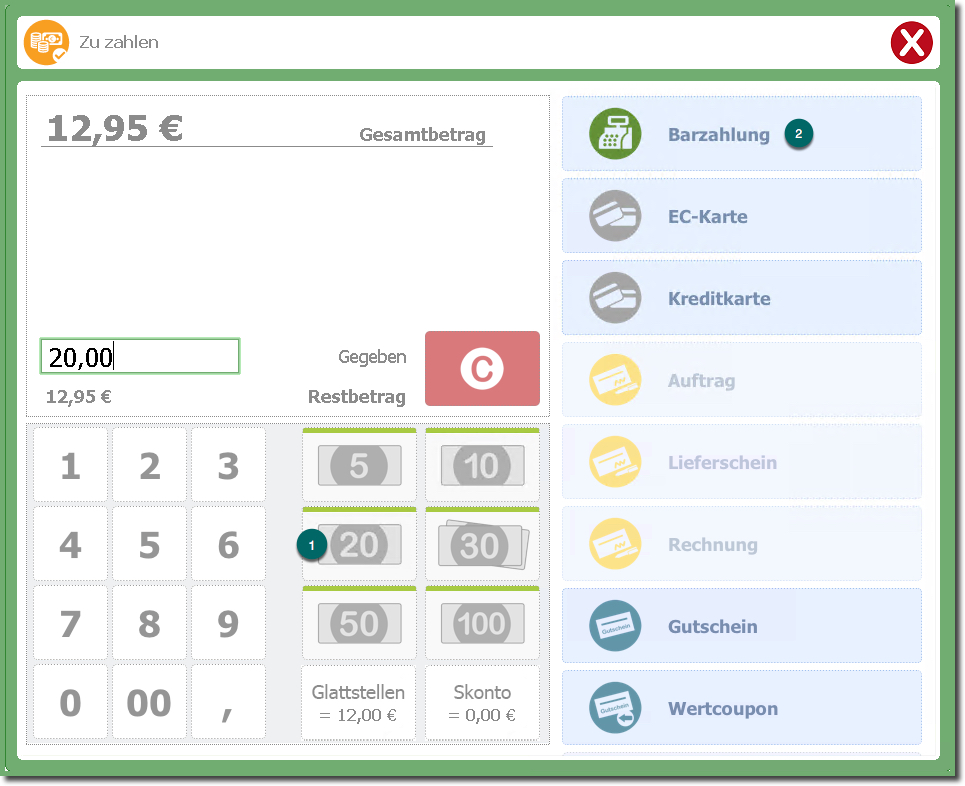
Task: Apply Skonto discount button
Action: (x=482, y=703)
